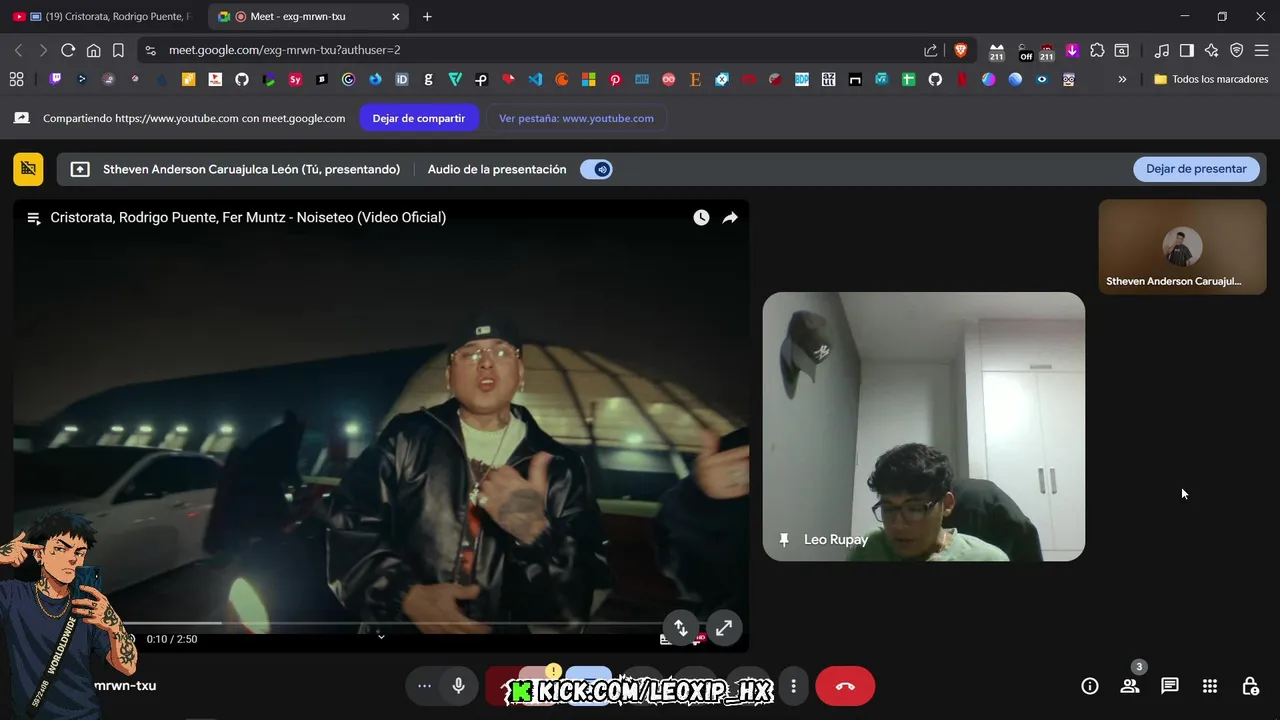The image size is (1280, 720).
Task: Show the participants people panel
Action: 1130,686
